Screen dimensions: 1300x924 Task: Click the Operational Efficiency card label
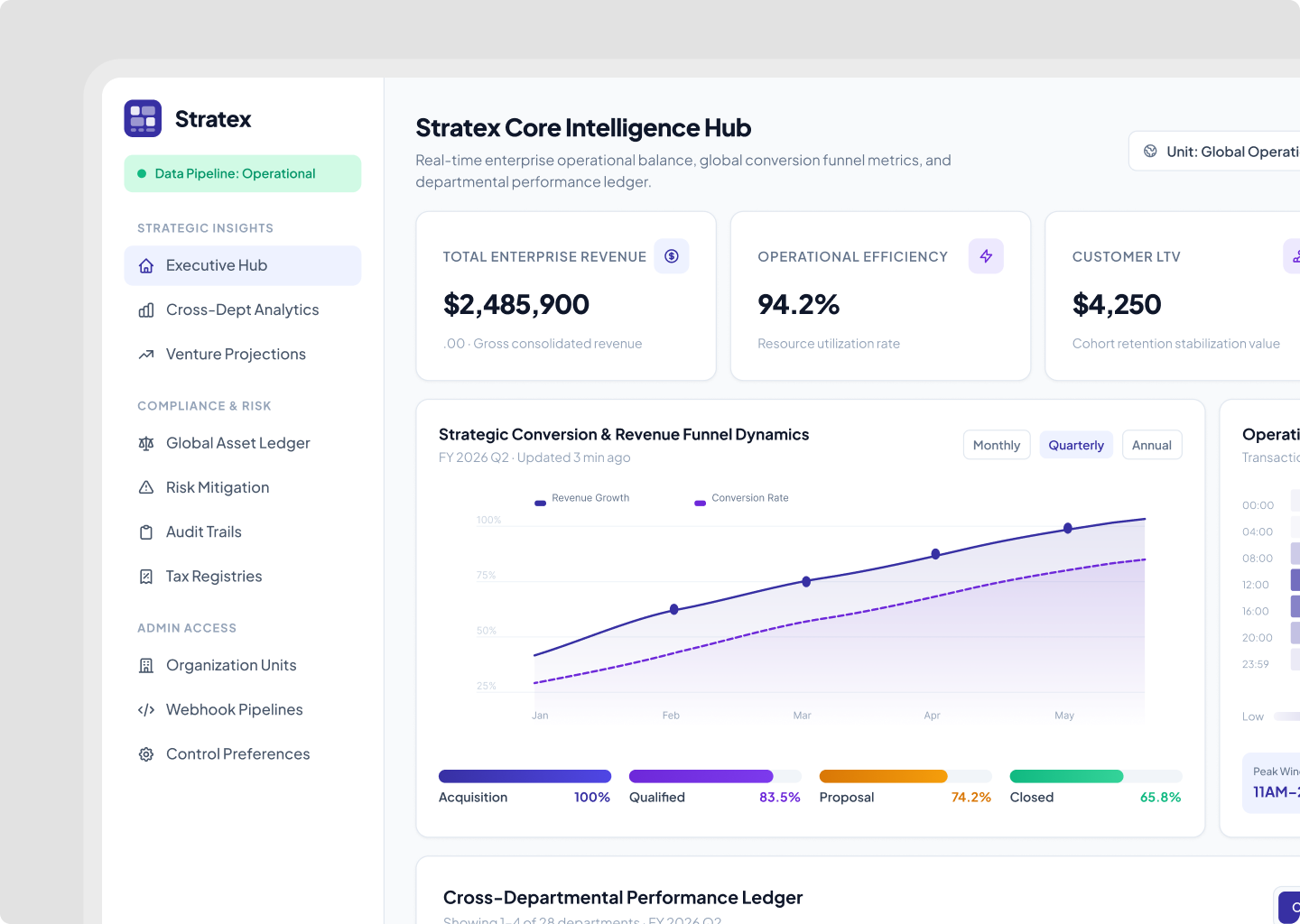853,257
